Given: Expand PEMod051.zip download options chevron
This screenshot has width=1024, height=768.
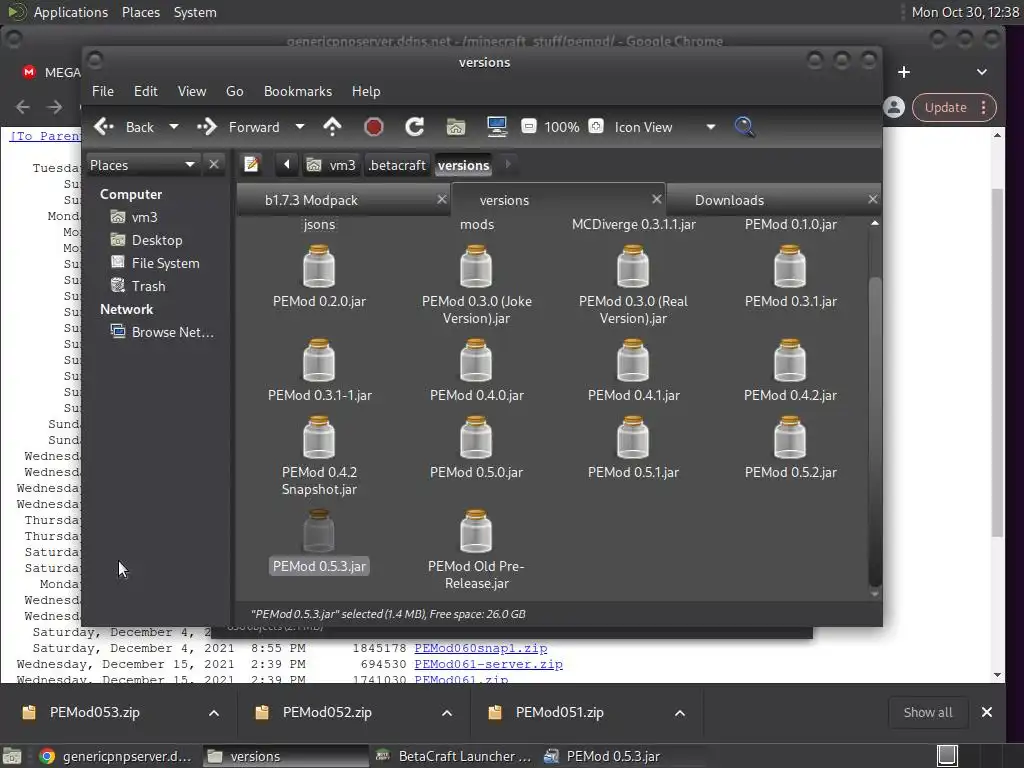Looking at the screenshot, I should coord(680,712).
